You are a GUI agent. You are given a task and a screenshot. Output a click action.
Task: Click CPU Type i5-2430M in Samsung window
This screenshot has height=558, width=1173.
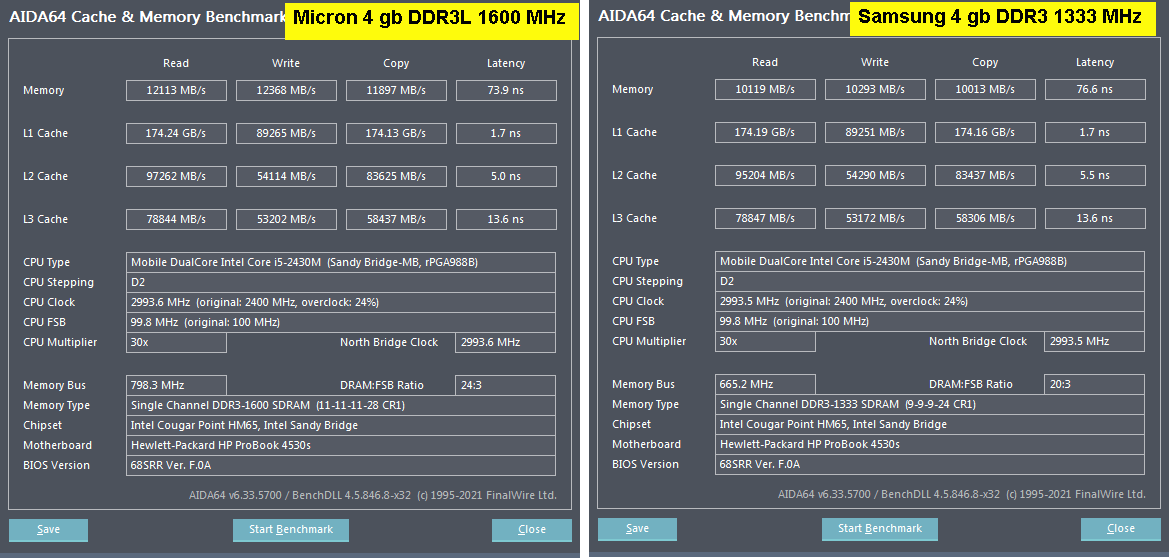tap(930, 262)
